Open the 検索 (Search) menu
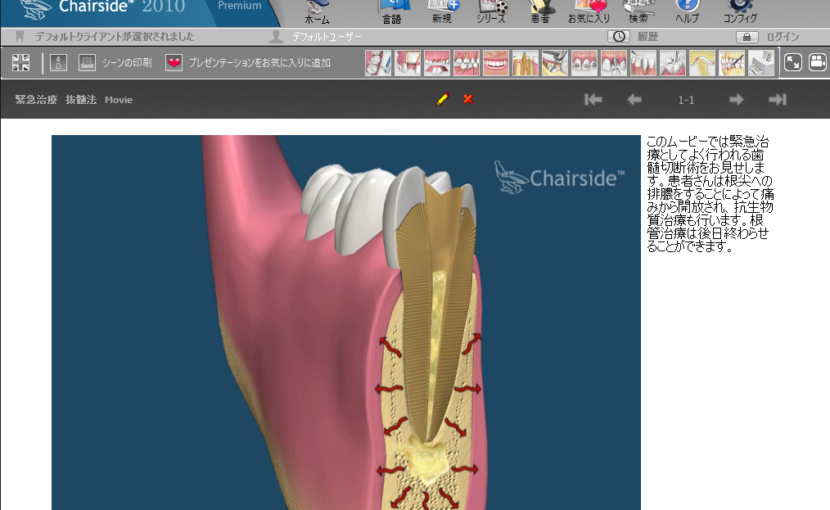The height and width of the screenshot is (510, 830). pos(638,13)
